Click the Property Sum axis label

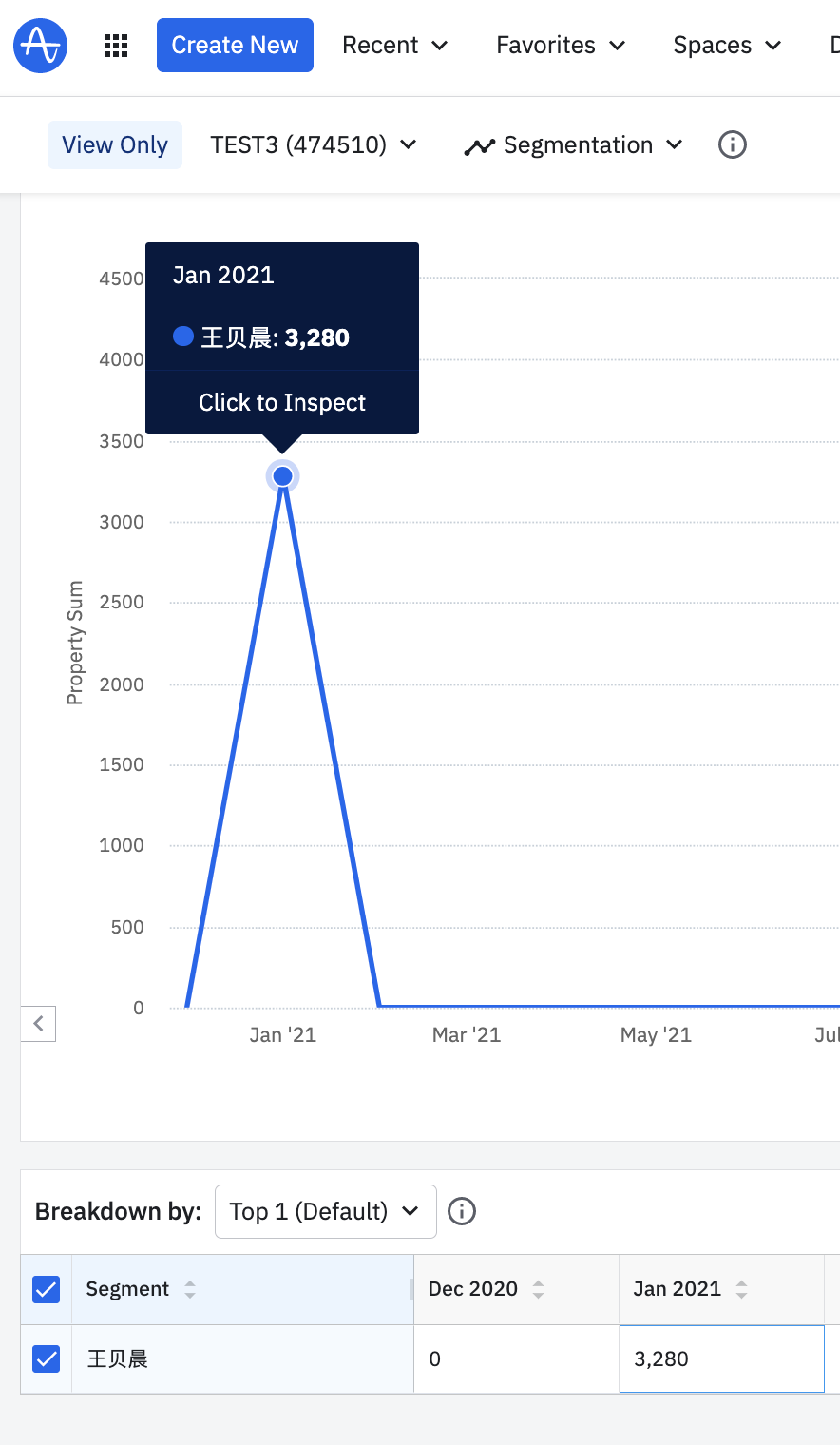75,643
